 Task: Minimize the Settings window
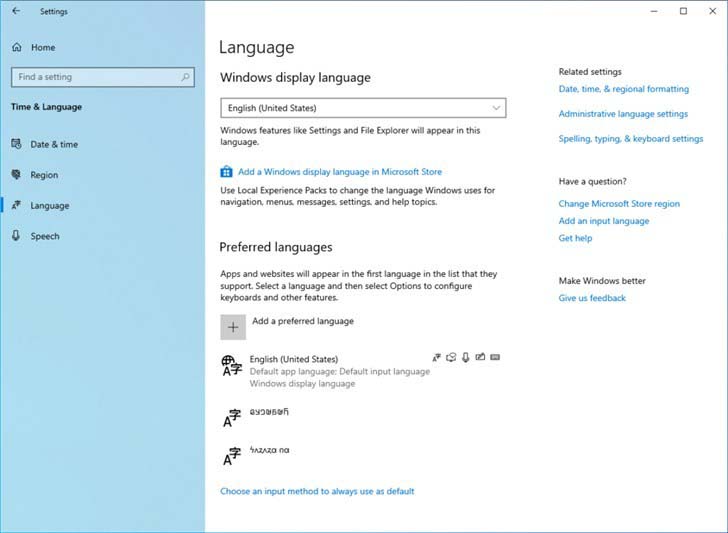coord(654,11)
